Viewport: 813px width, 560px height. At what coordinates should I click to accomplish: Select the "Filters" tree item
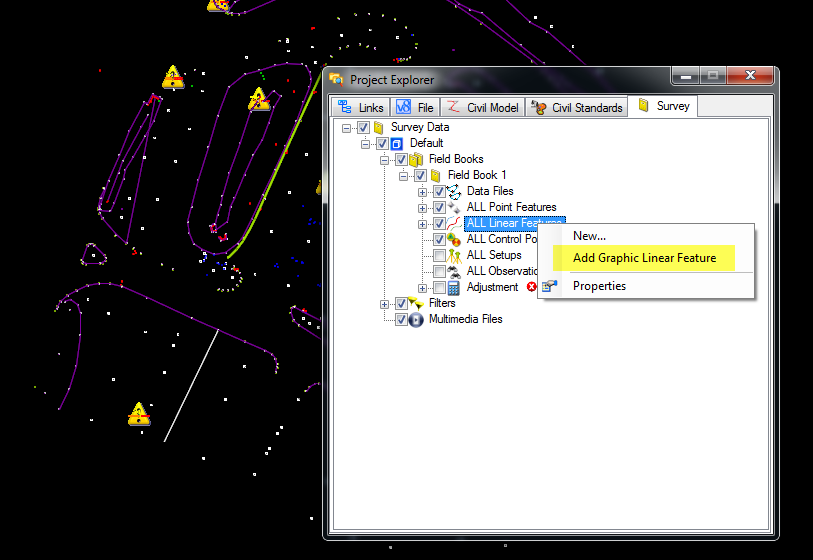[x=442, y=303]
